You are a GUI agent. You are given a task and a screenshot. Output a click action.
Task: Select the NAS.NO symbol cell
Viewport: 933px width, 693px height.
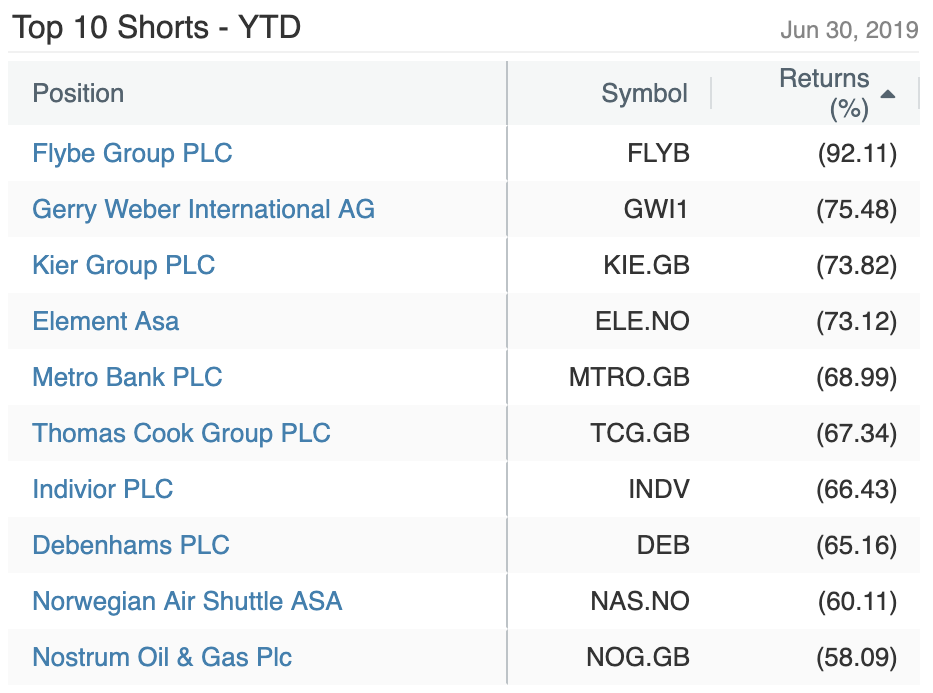tap(640, 601)
